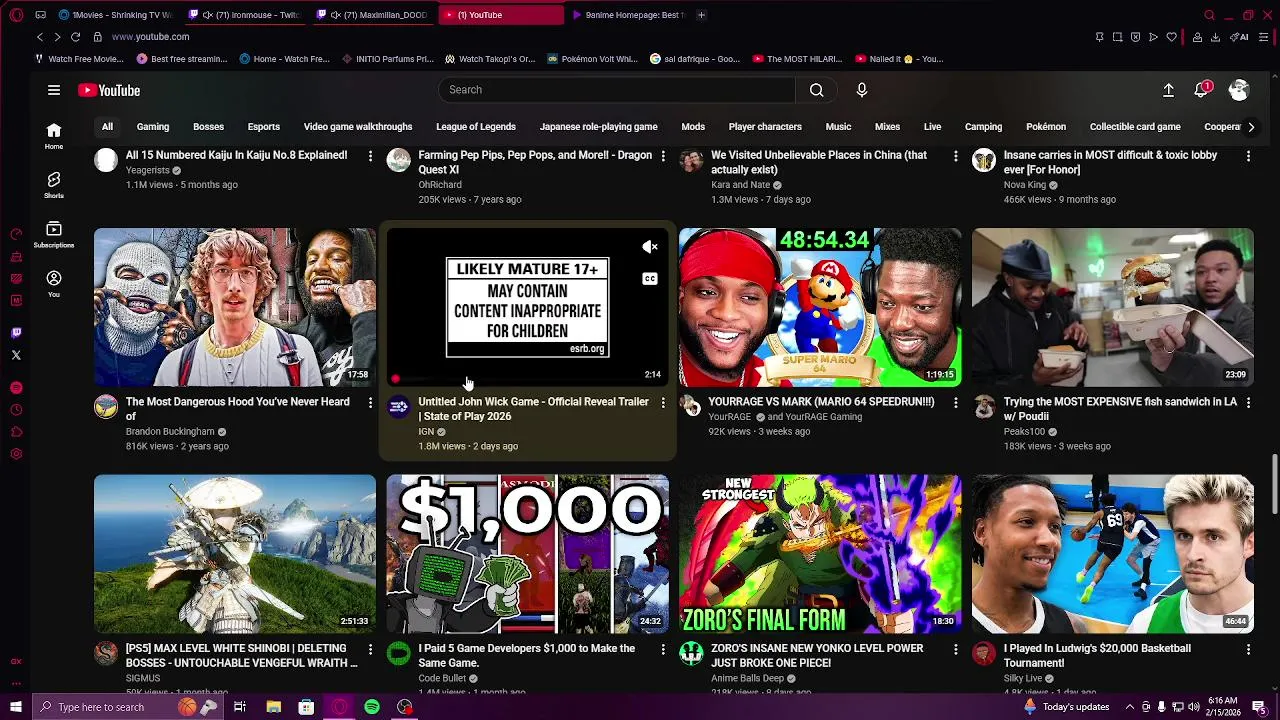Viewport: 1280px width, 720px height.
Task: Open options for Zoro's Yonko power video
Action: (x=955, y=649)
